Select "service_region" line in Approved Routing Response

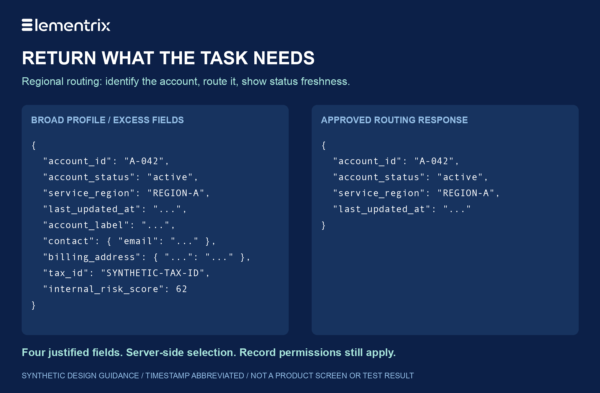416,193
